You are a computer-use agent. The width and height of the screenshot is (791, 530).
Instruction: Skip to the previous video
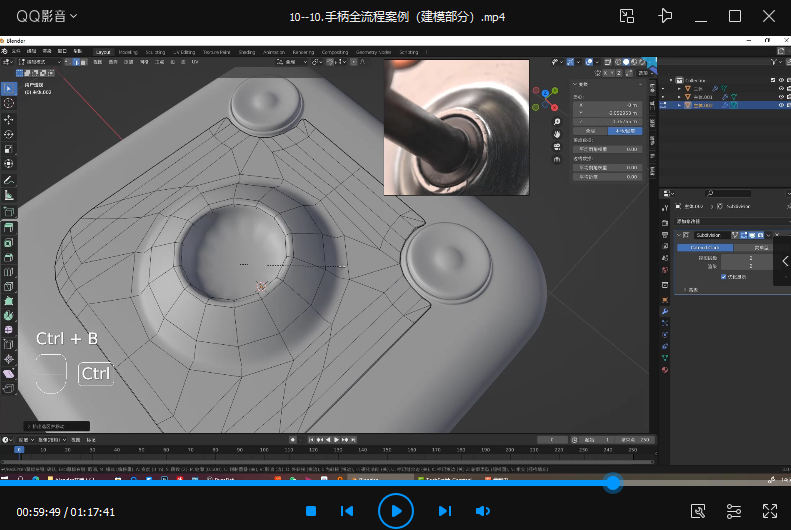pos(347,511)
